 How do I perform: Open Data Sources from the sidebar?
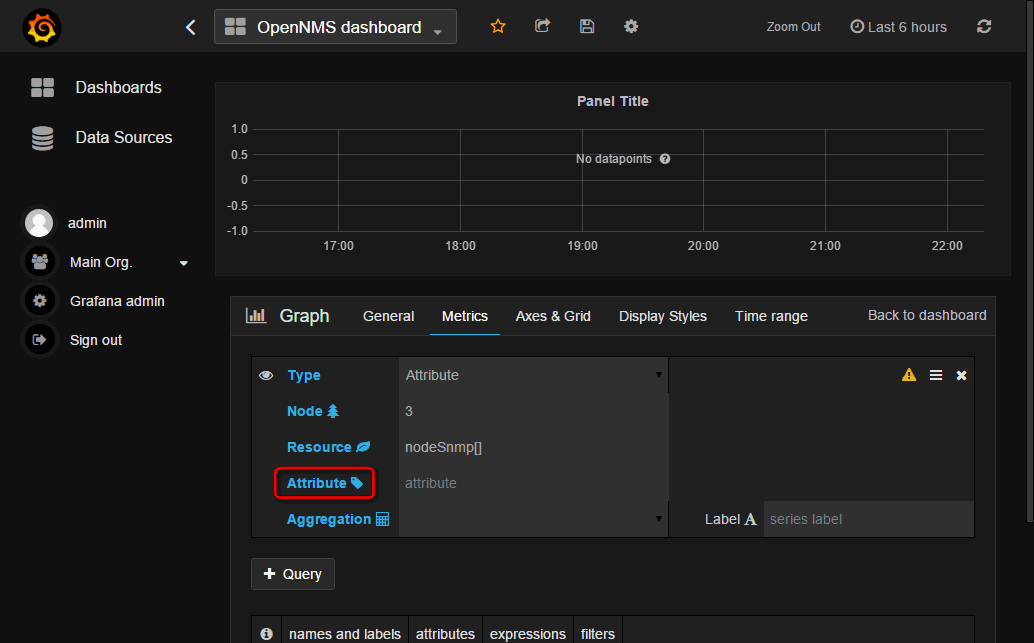(124, 137)
